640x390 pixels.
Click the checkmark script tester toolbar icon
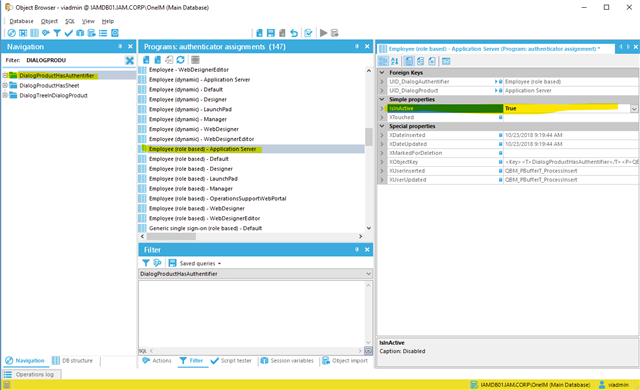point(69,33)
